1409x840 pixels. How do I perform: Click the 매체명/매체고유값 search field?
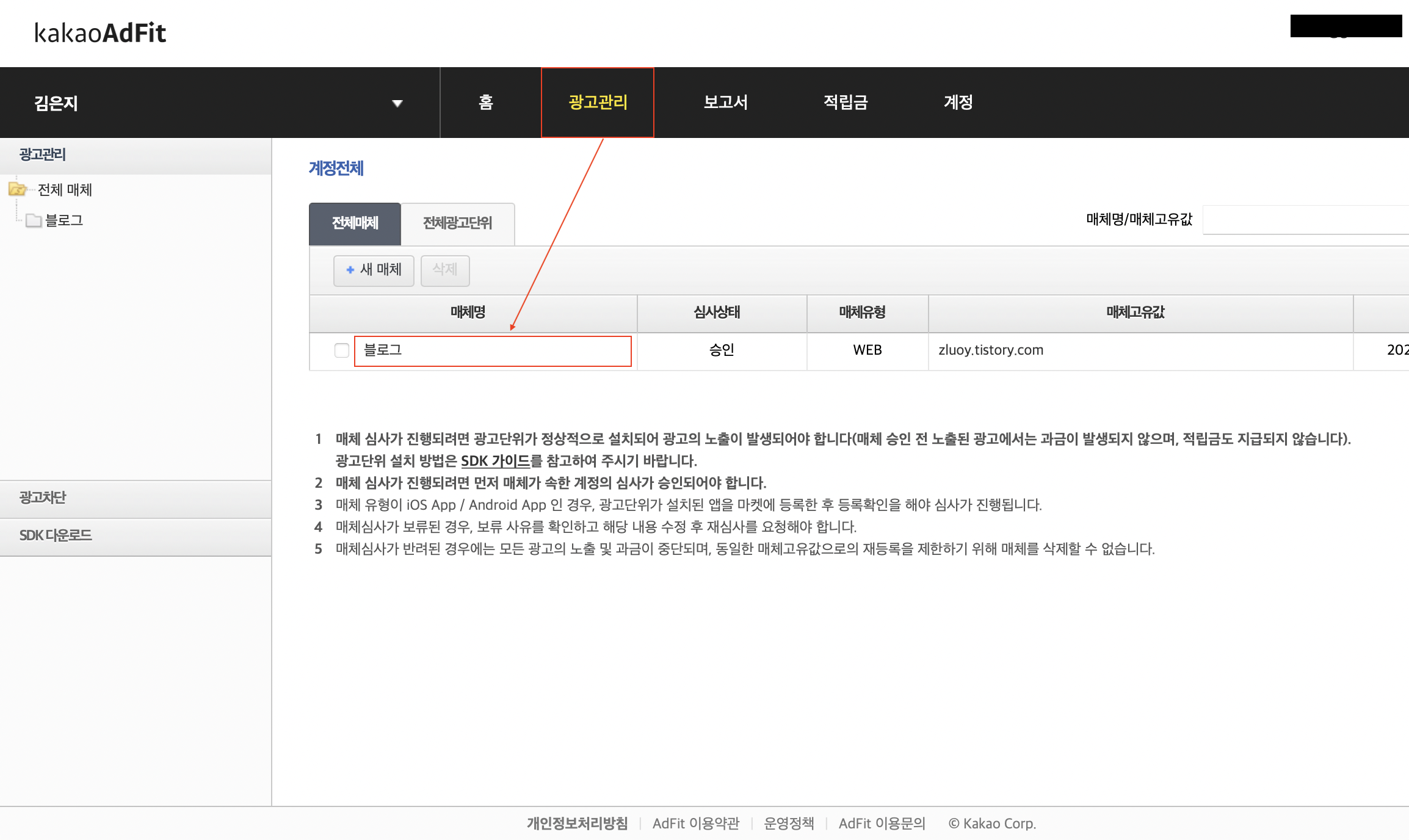tap(1305, 220)
